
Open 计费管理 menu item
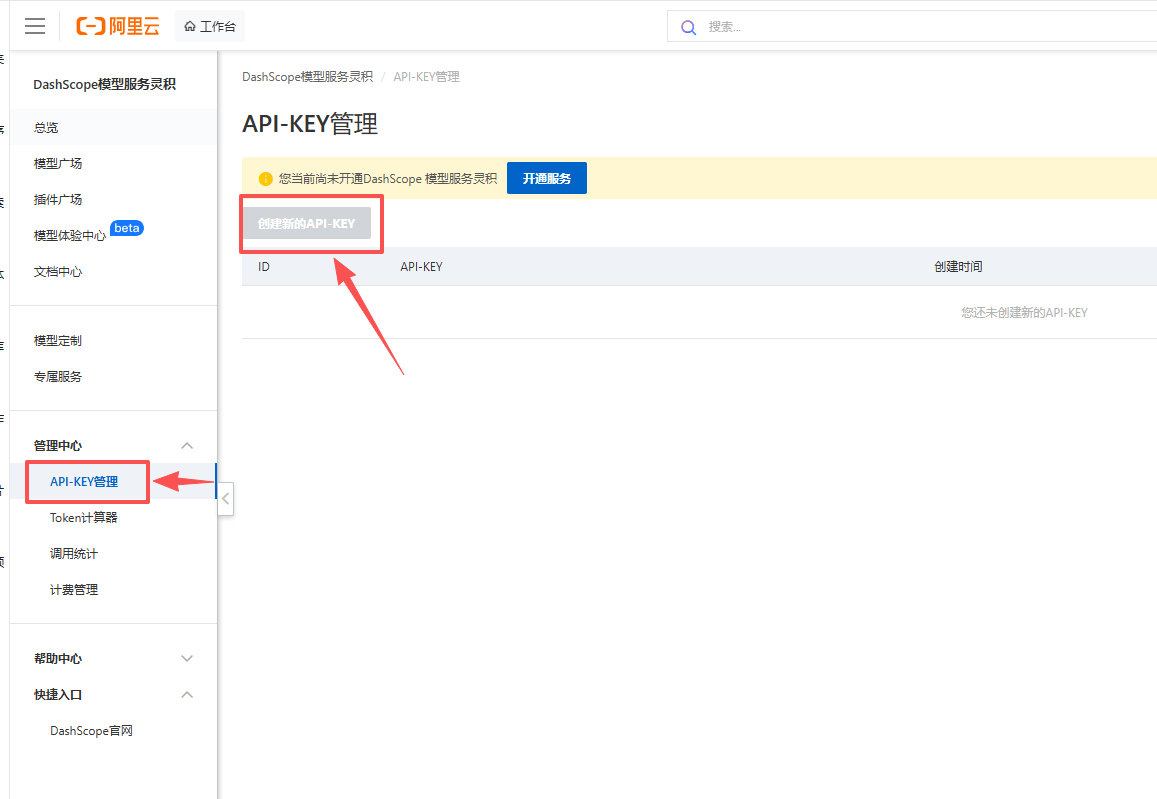74,590
